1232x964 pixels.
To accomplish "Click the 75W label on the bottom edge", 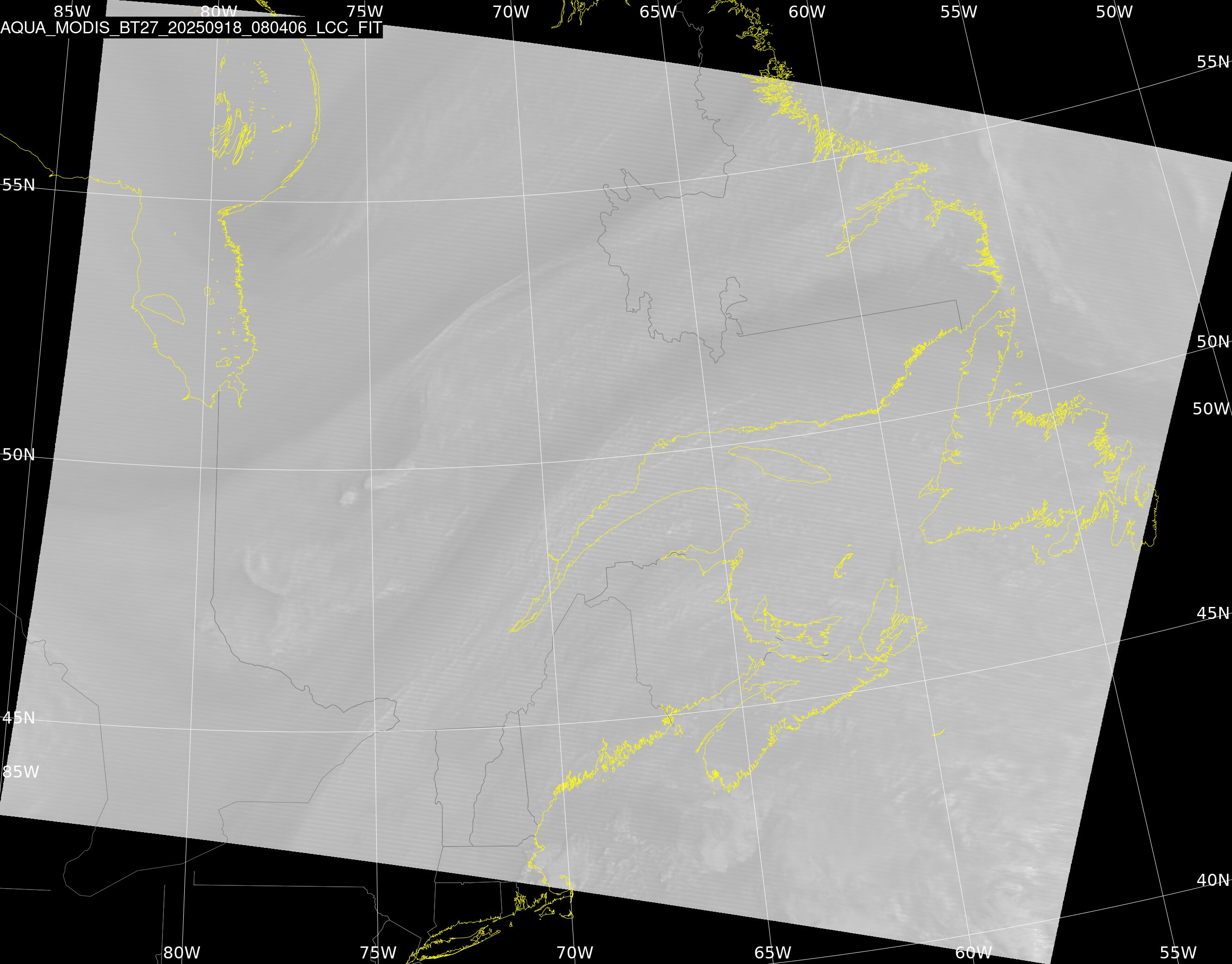I will [378, 953].
